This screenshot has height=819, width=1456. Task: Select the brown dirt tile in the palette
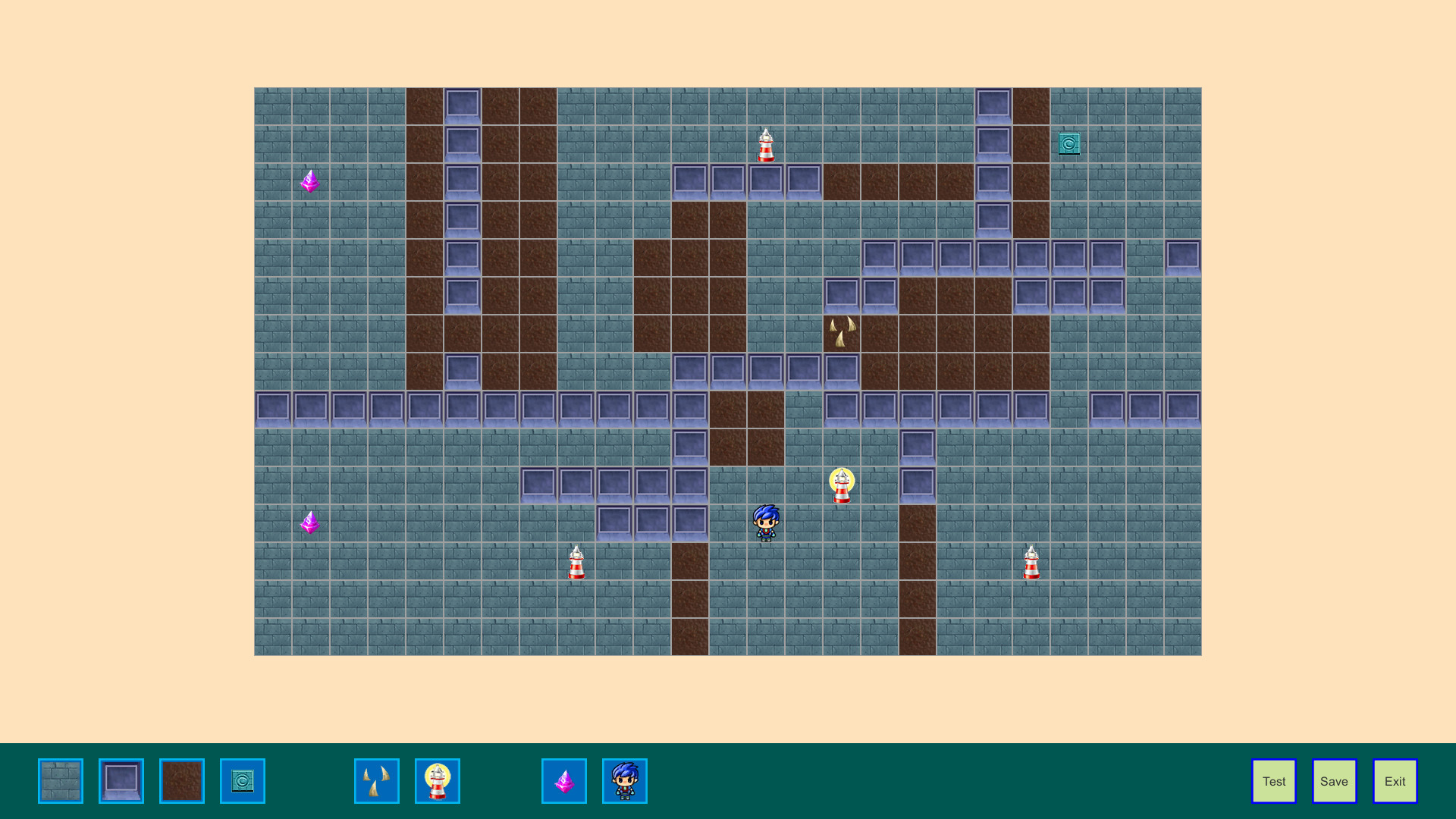point(181,780)
